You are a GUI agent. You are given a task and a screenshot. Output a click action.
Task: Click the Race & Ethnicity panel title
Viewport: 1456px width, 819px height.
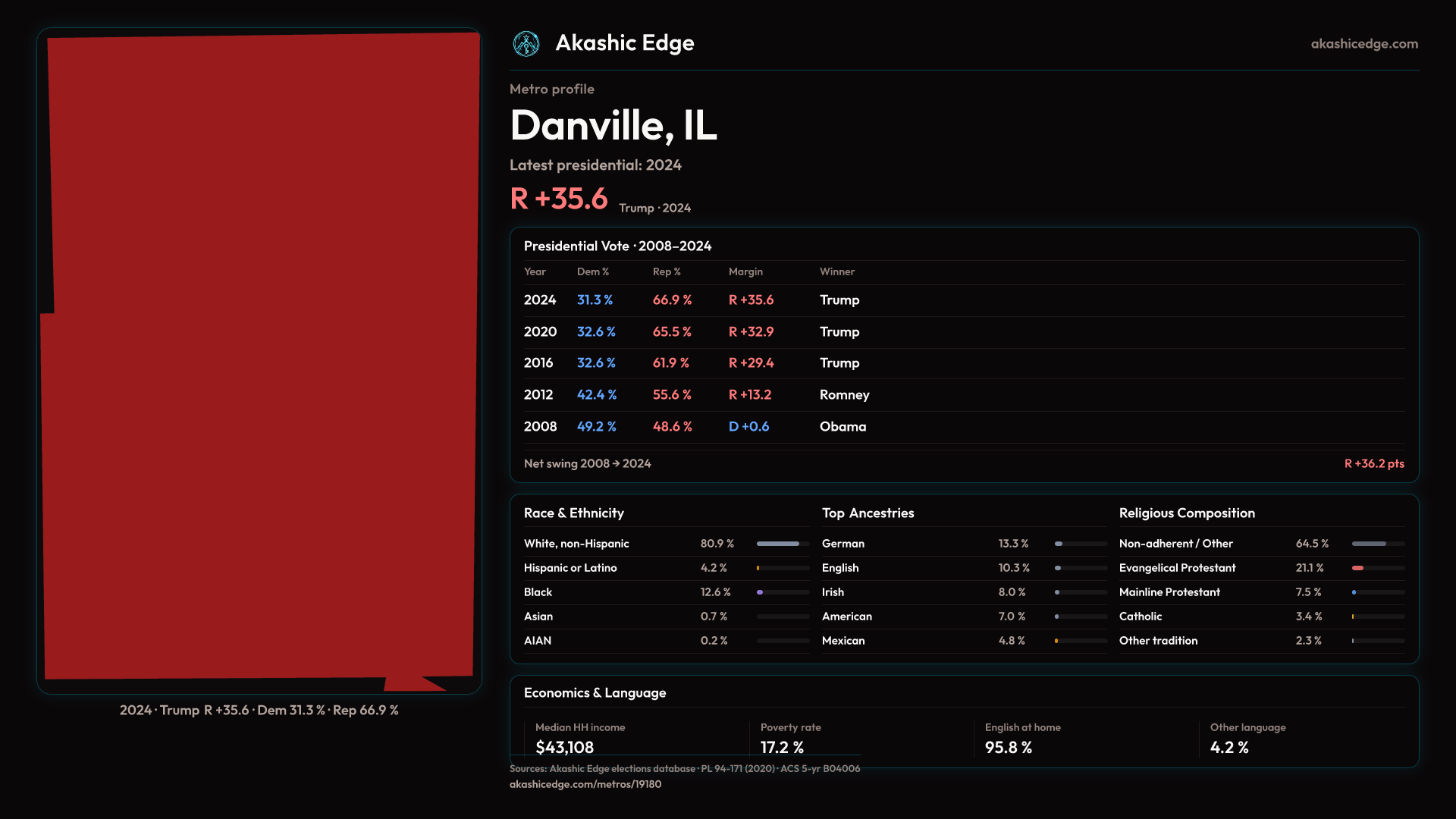pos(573,513)
